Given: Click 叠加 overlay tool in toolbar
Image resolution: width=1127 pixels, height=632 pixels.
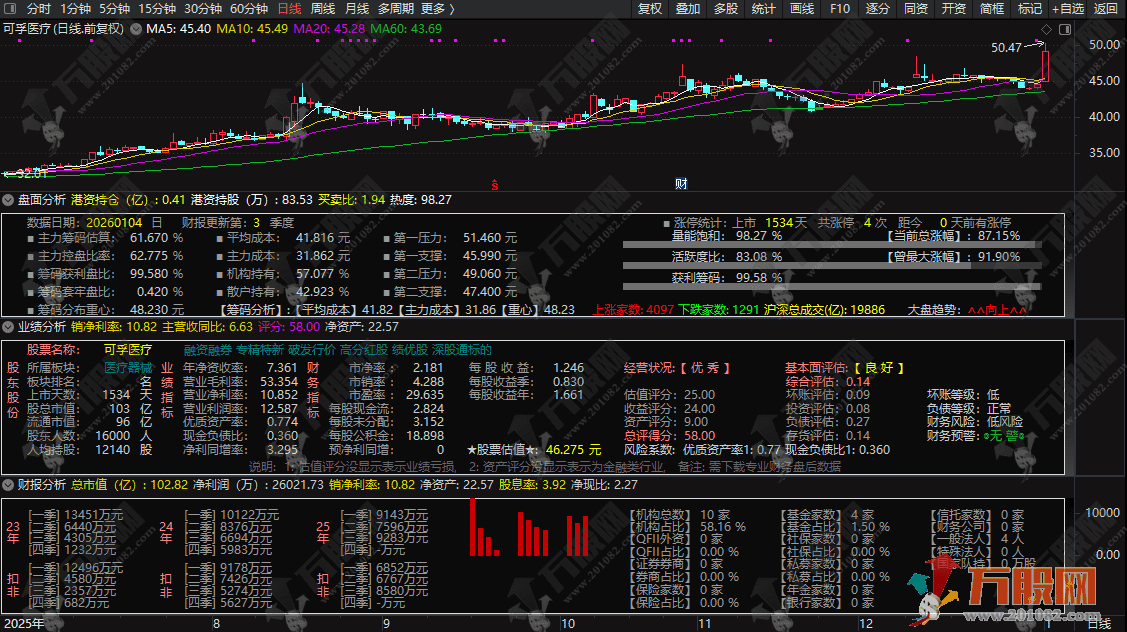Looking at the screenshot, I should (x=687, y=9).
